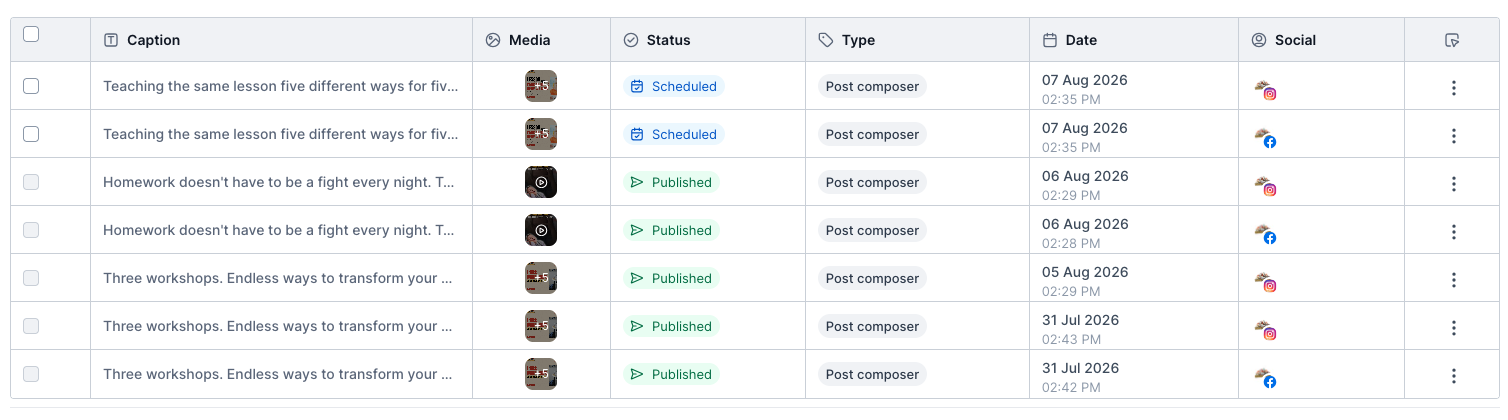Open the three-dot menu for 05 Aug 2026 post
The image size is (1508, 420).
(1454, 279)
